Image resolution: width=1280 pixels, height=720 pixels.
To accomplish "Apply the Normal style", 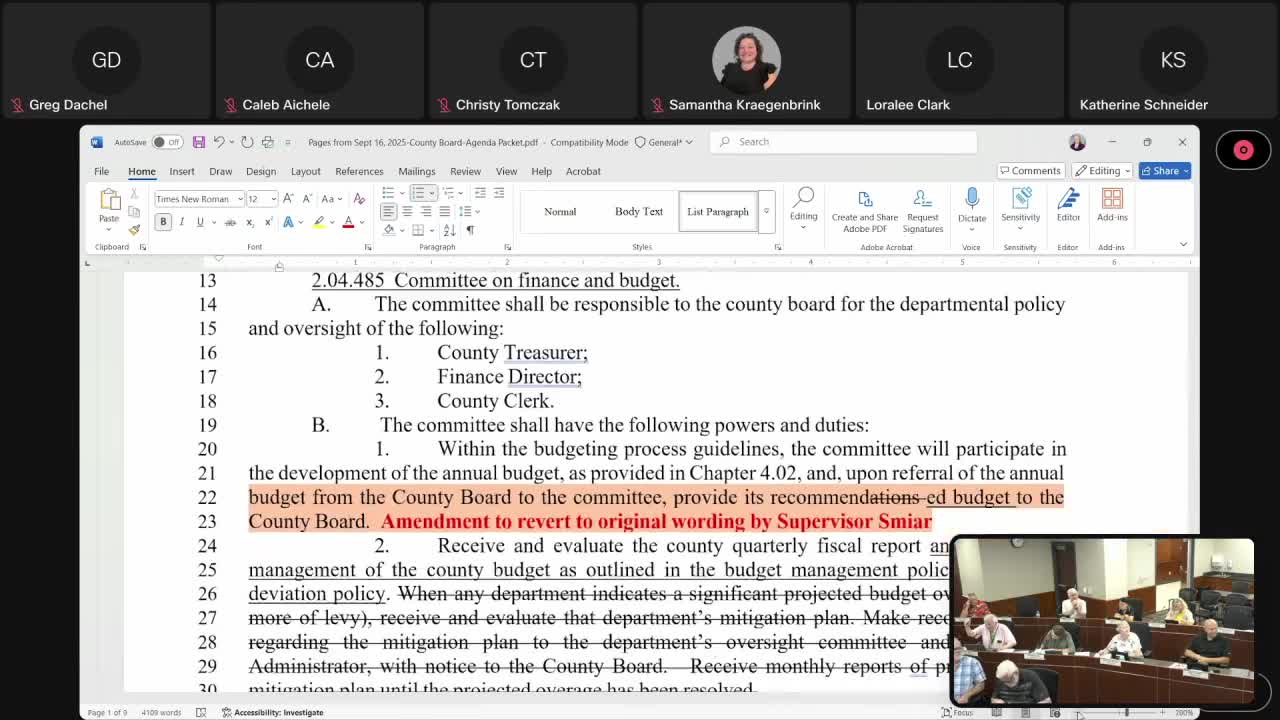I will pyautogui.click(x=560, y=211).
